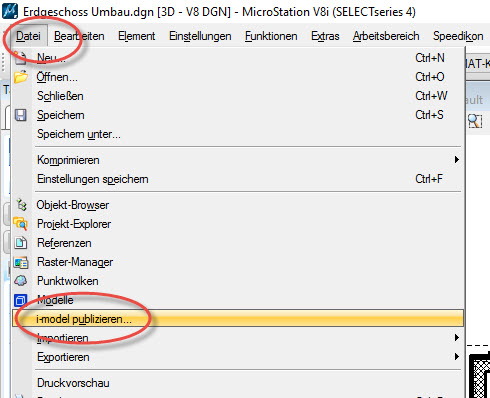This screenshot has width=490, height=398.
Task: Expand the Exportieren submenu arrow
Action: pyautogui.click(x=457, y=357)
